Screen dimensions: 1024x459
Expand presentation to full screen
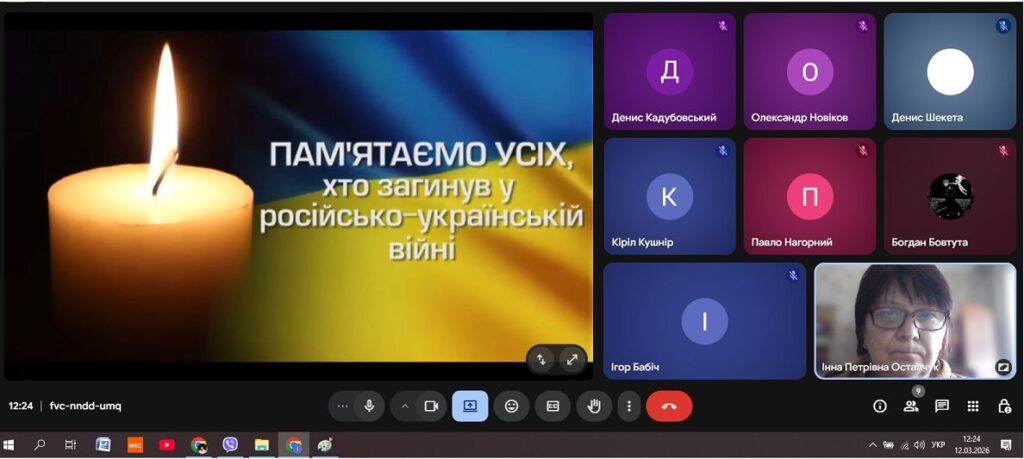pyautogui.click(x=571, y=359)
